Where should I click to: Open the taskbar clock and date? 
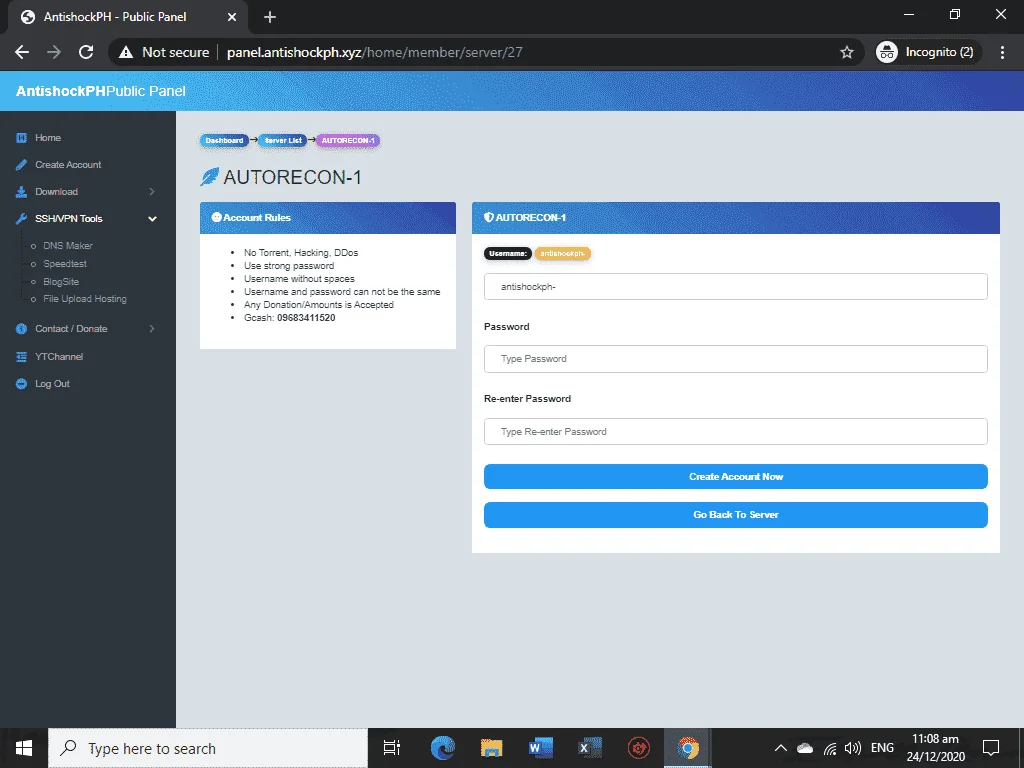(935, 748)
